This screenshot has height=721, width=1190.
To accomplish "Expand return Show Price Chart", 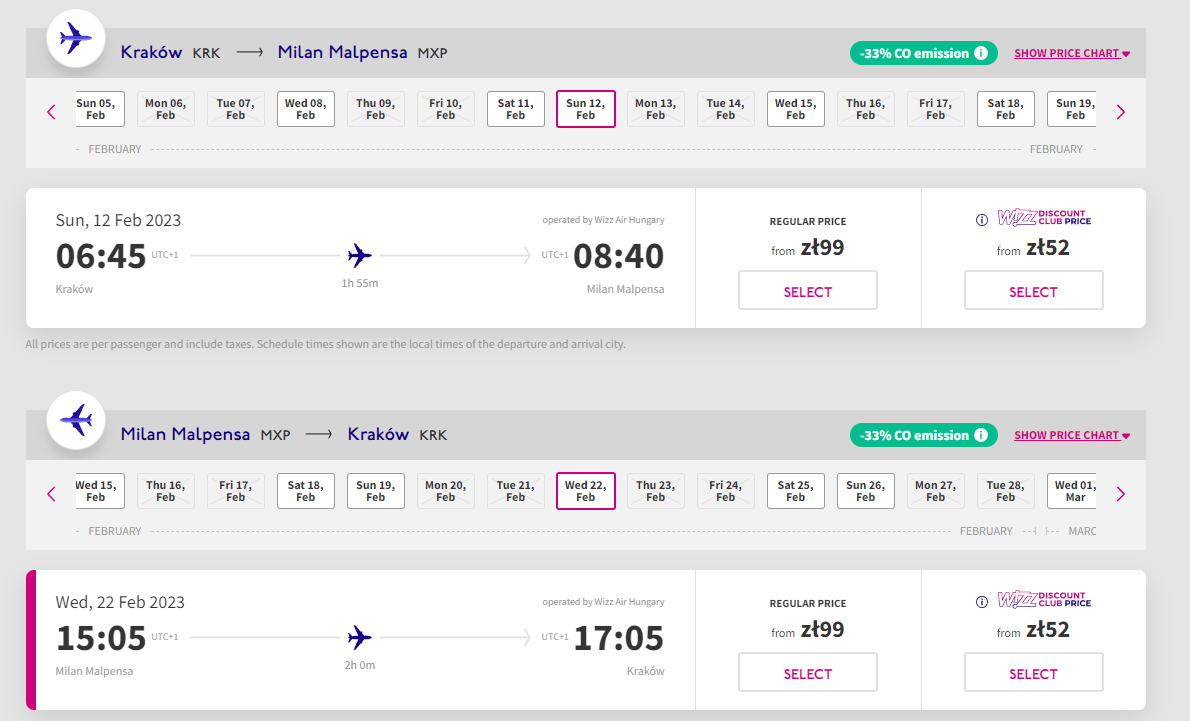I will coord(1072,435).
